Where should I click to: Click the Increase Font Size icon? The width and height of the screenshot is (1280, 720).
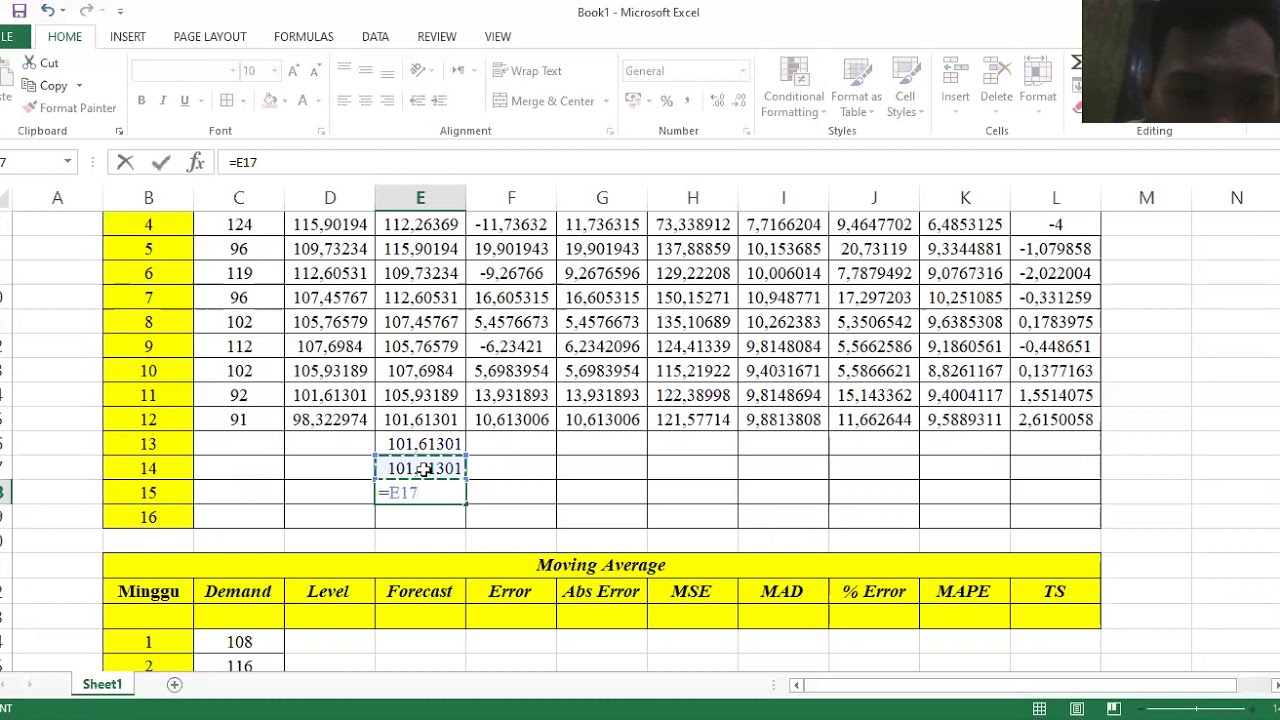[x=293, y=71]
